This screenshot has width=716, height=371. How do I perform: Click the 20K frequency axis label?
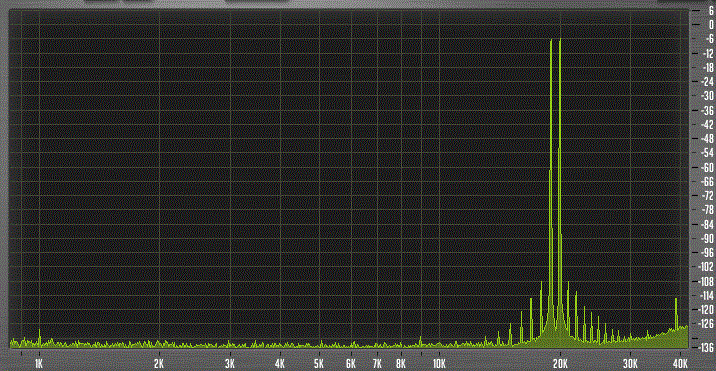click(x=560, y=365)
